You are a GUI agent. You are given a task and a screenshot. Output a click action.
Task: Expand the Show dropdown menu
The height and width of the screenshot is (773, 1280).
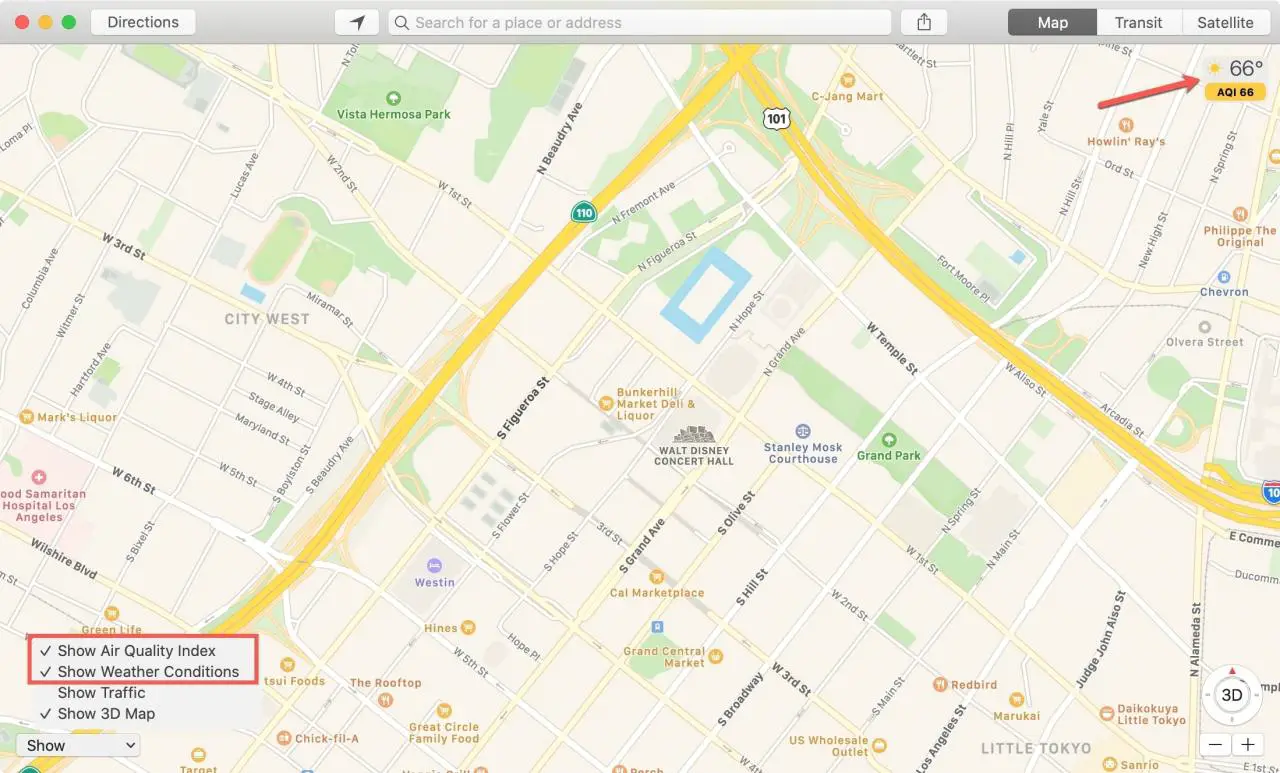[x=78, y=745]
